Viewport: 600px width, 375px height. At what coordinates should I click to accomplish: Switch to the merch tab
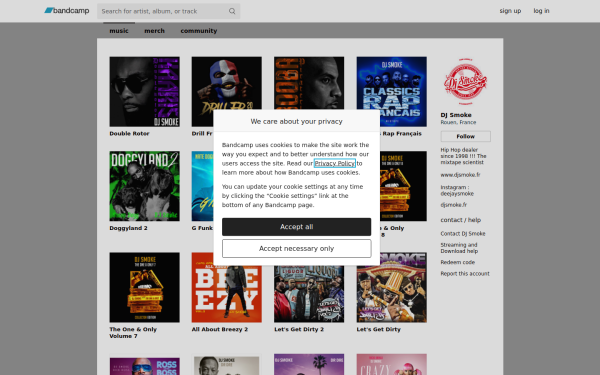154,31
